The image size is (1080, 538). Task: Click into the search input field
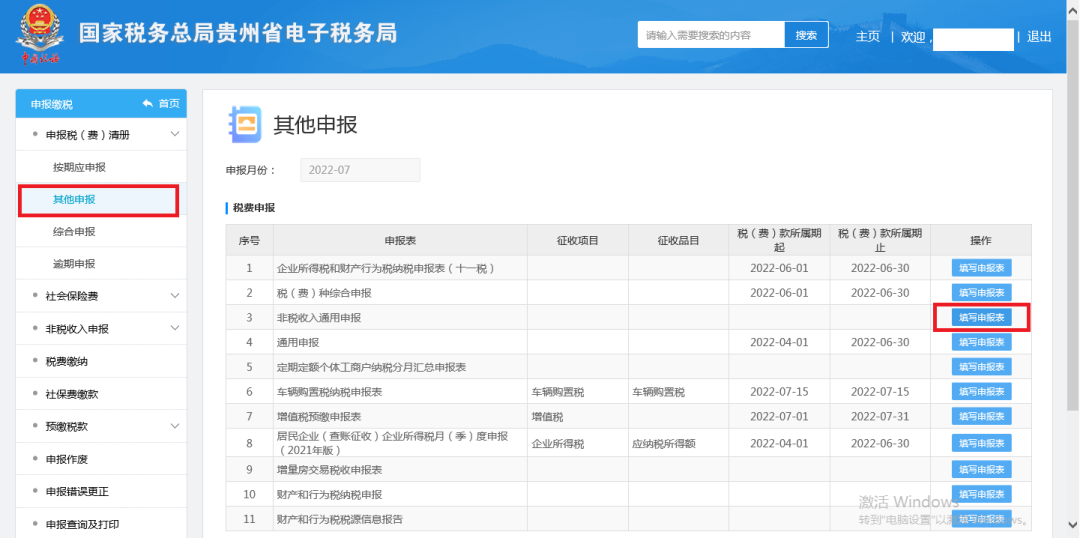click(711, 35)
